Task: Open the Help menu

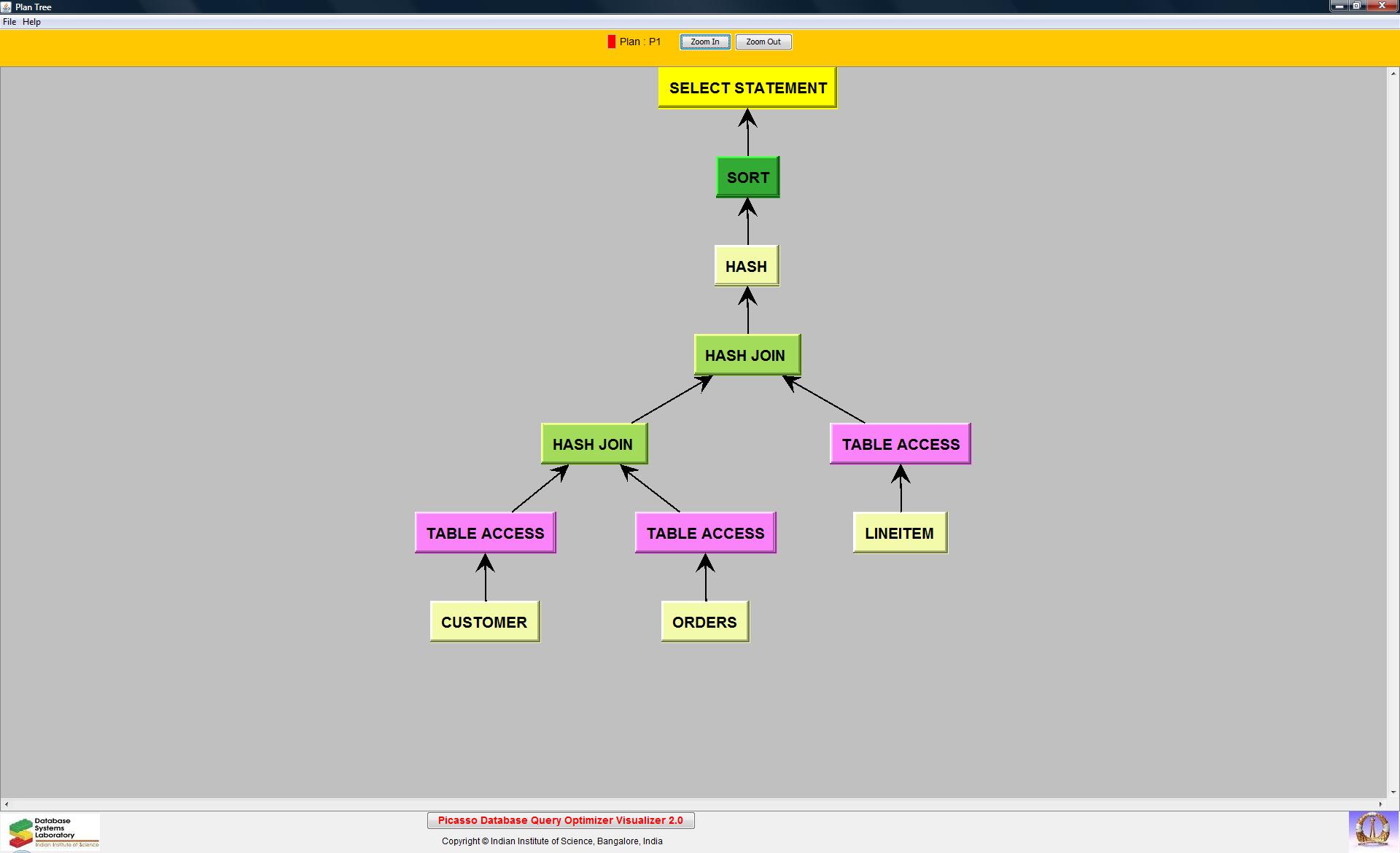Action: [x=31, y=22]
